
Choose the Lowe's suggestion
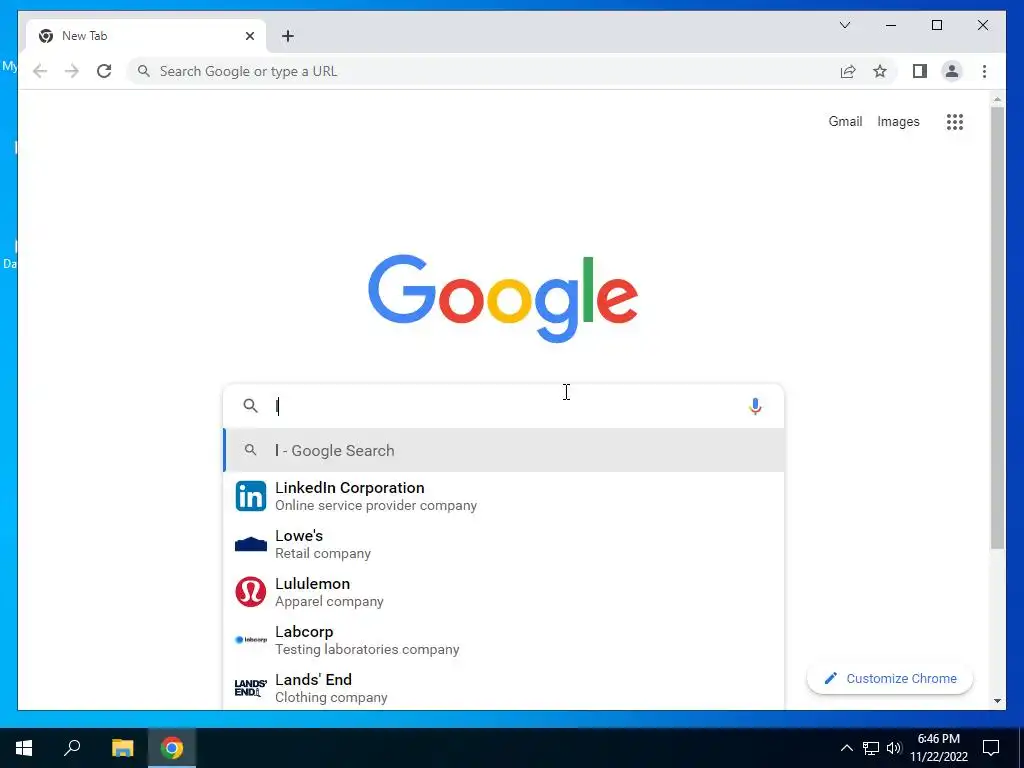[504, 544]
